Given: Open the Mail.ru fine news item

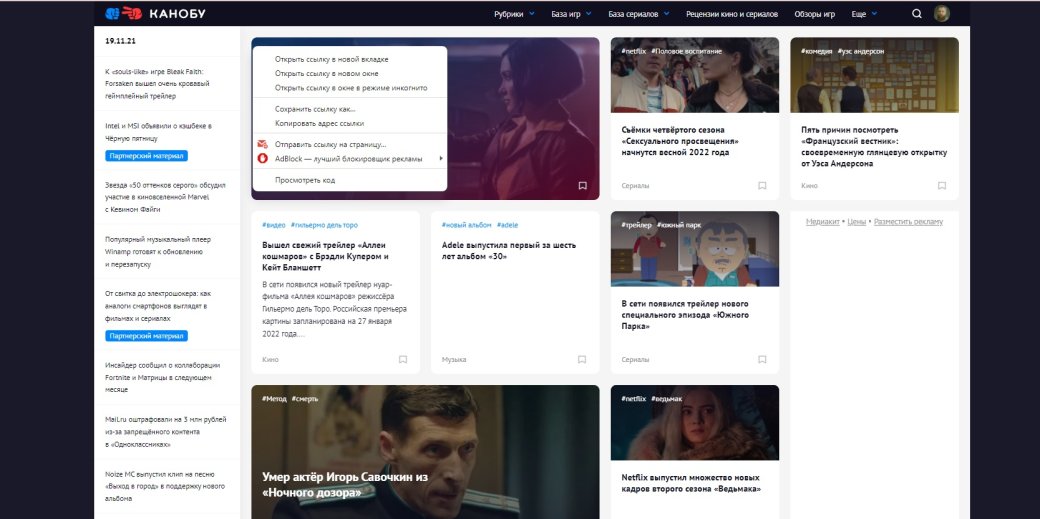Looking at the screenshot, I should [165, 432].
